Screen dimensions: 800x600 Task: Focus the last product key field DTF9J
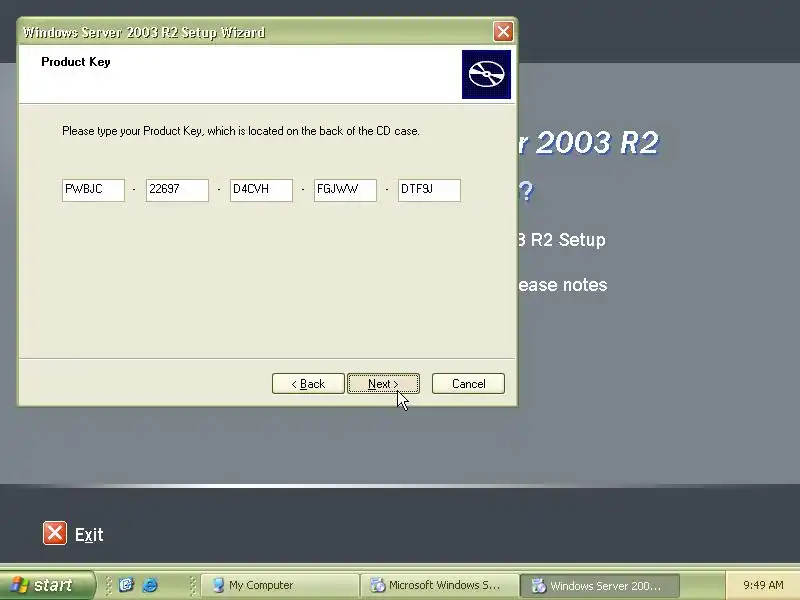tap(429, 190)
